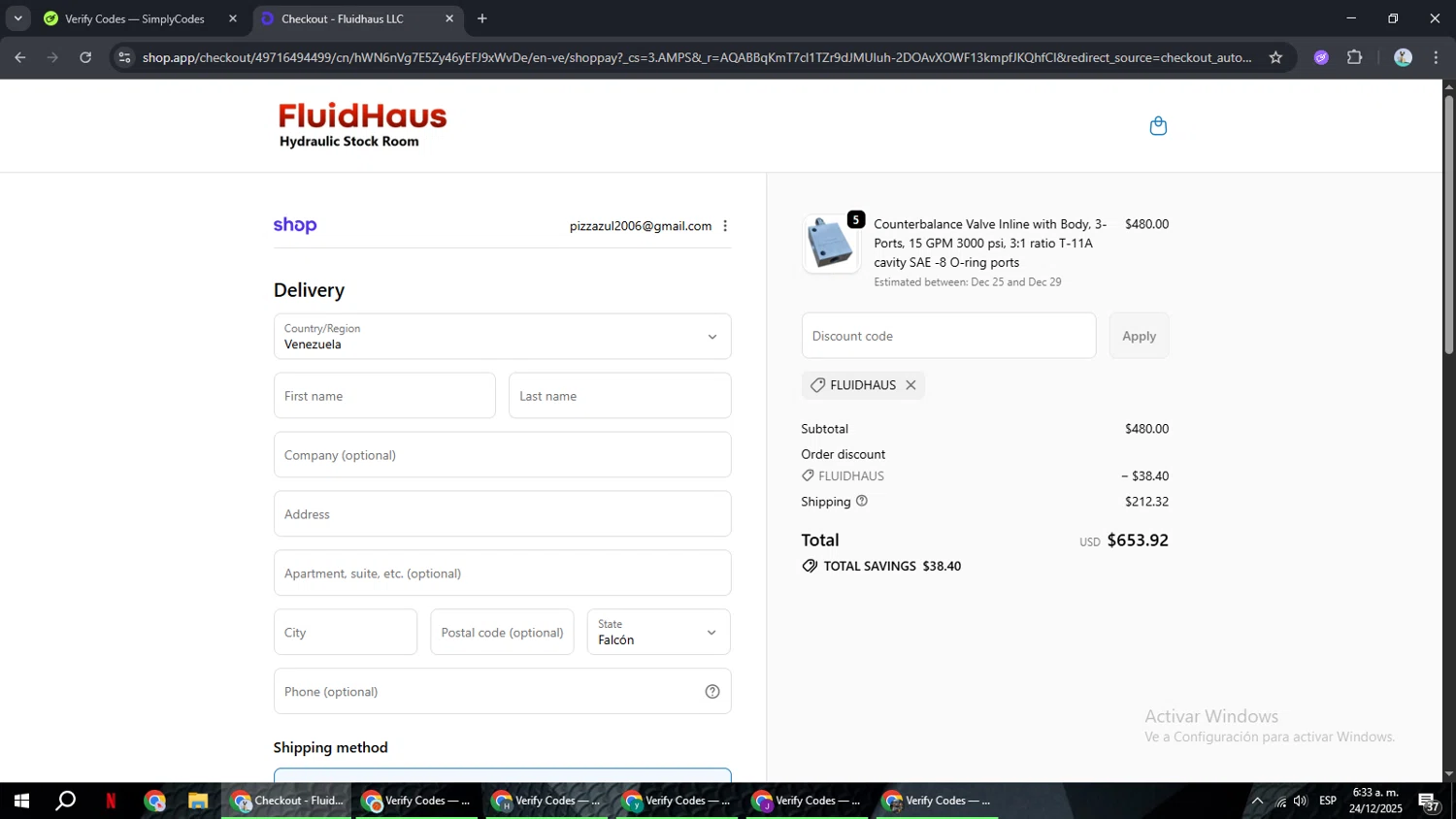Click the Postal code (optional) field

(502, 633)
